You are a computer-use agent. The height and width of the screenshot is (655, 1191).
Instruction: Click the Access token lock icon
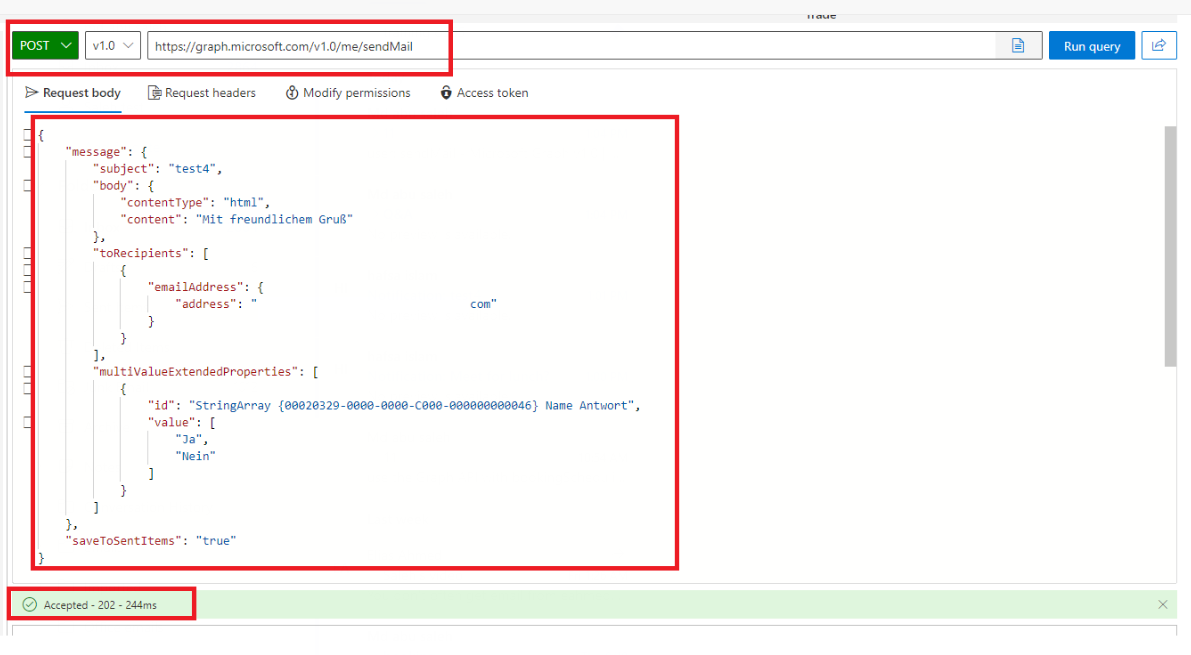[x=446, y=92]
